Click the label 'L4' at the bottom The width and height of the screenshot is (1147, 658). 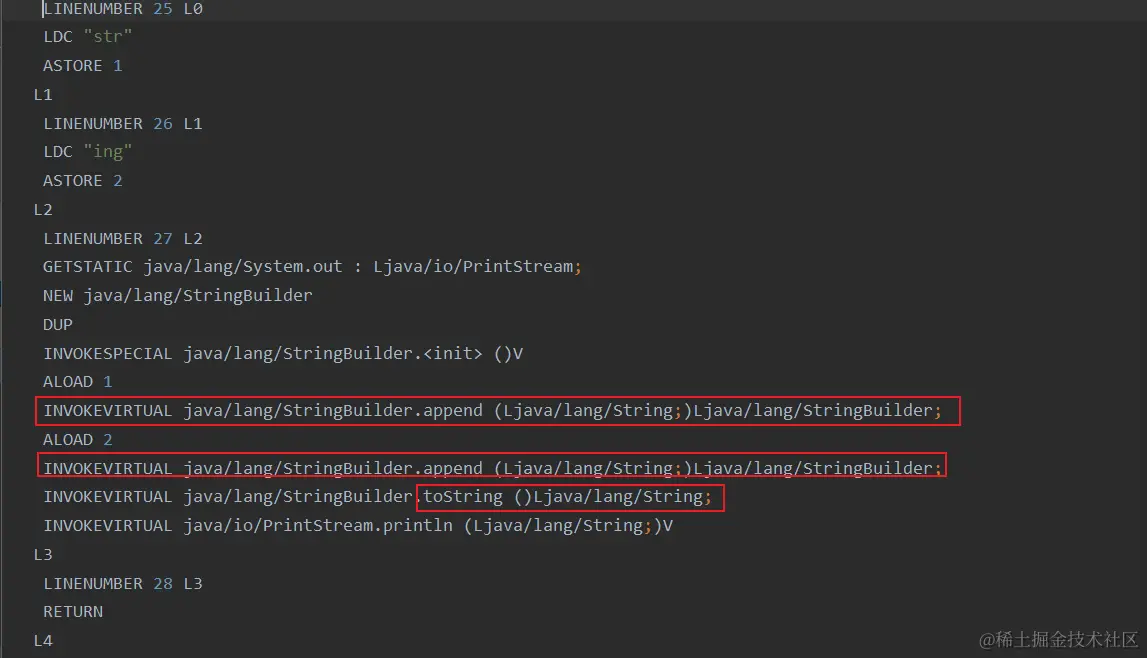coord(43,641)
